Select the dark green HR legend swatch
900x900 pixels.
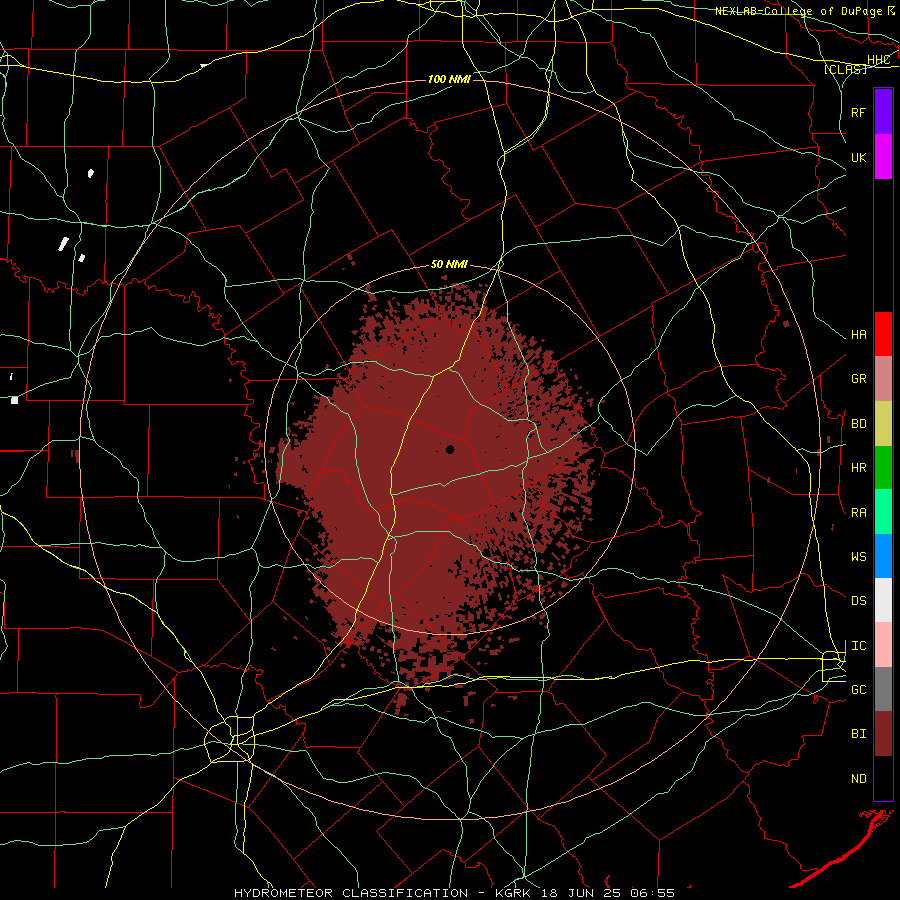tap(883, 467)
